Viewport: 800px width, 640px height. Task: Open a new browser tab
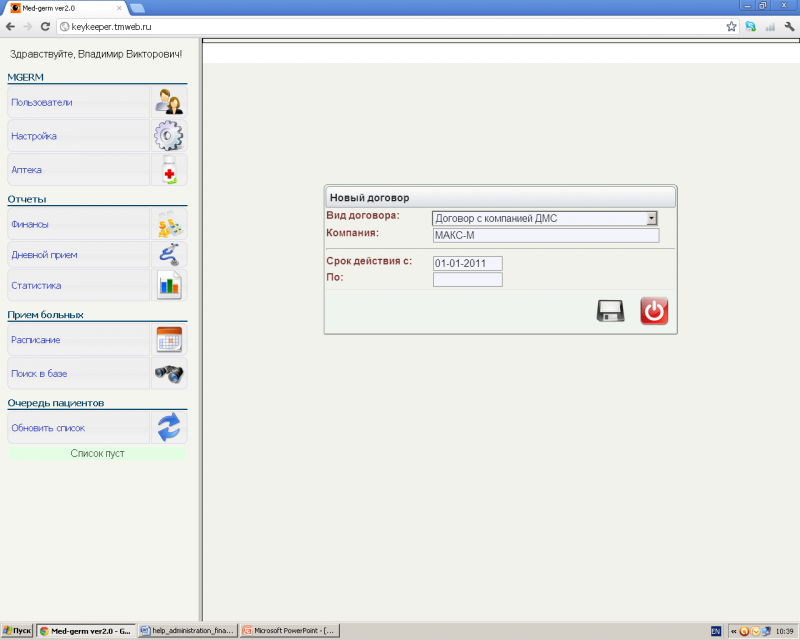(137, 8)
